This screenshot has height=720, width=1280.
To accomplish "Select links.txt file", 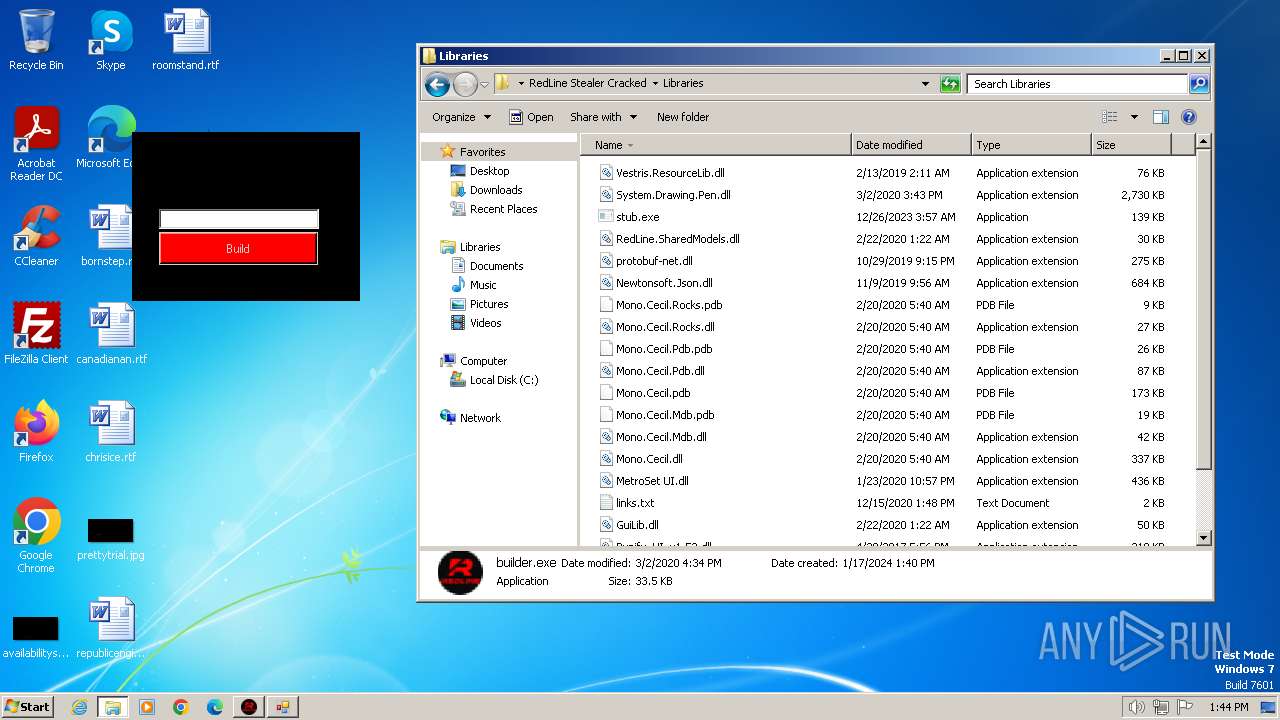I will (635, 503).
